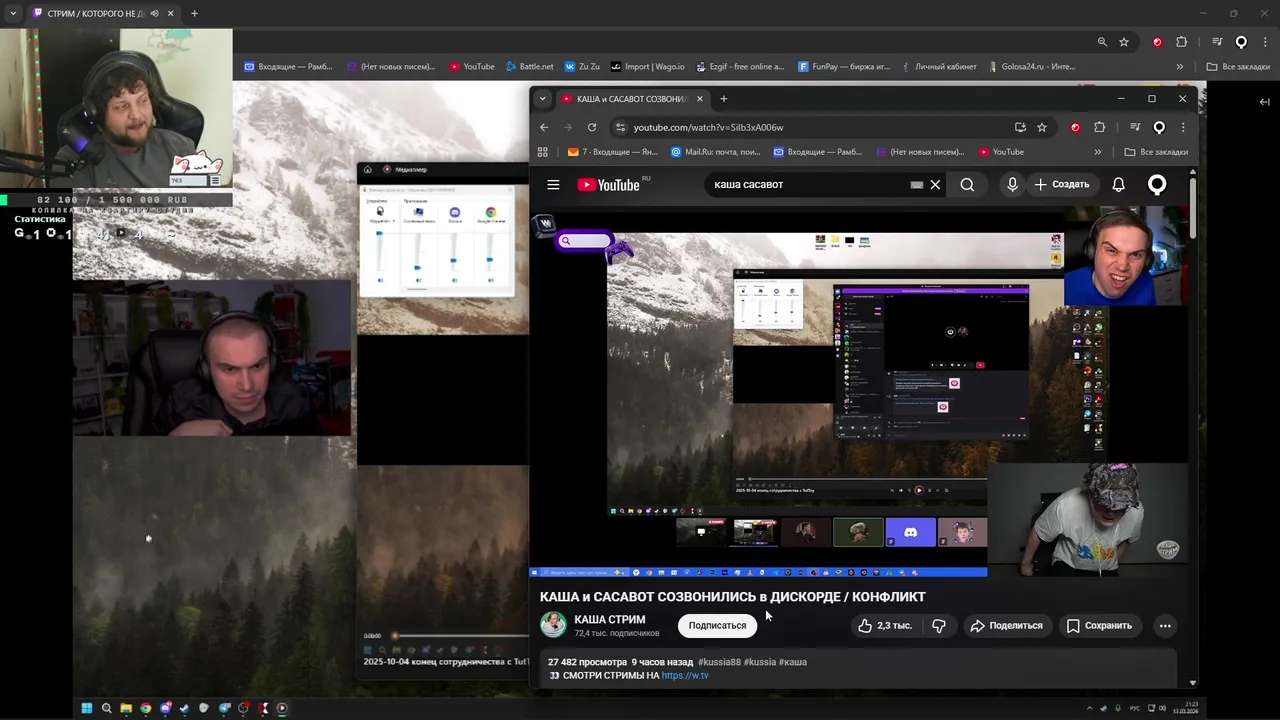Select the КАША и САСАВОТ СОЗВОНИЛИСЬ tab
Viewport: 1280px width, 720px height.
point(635,99)
